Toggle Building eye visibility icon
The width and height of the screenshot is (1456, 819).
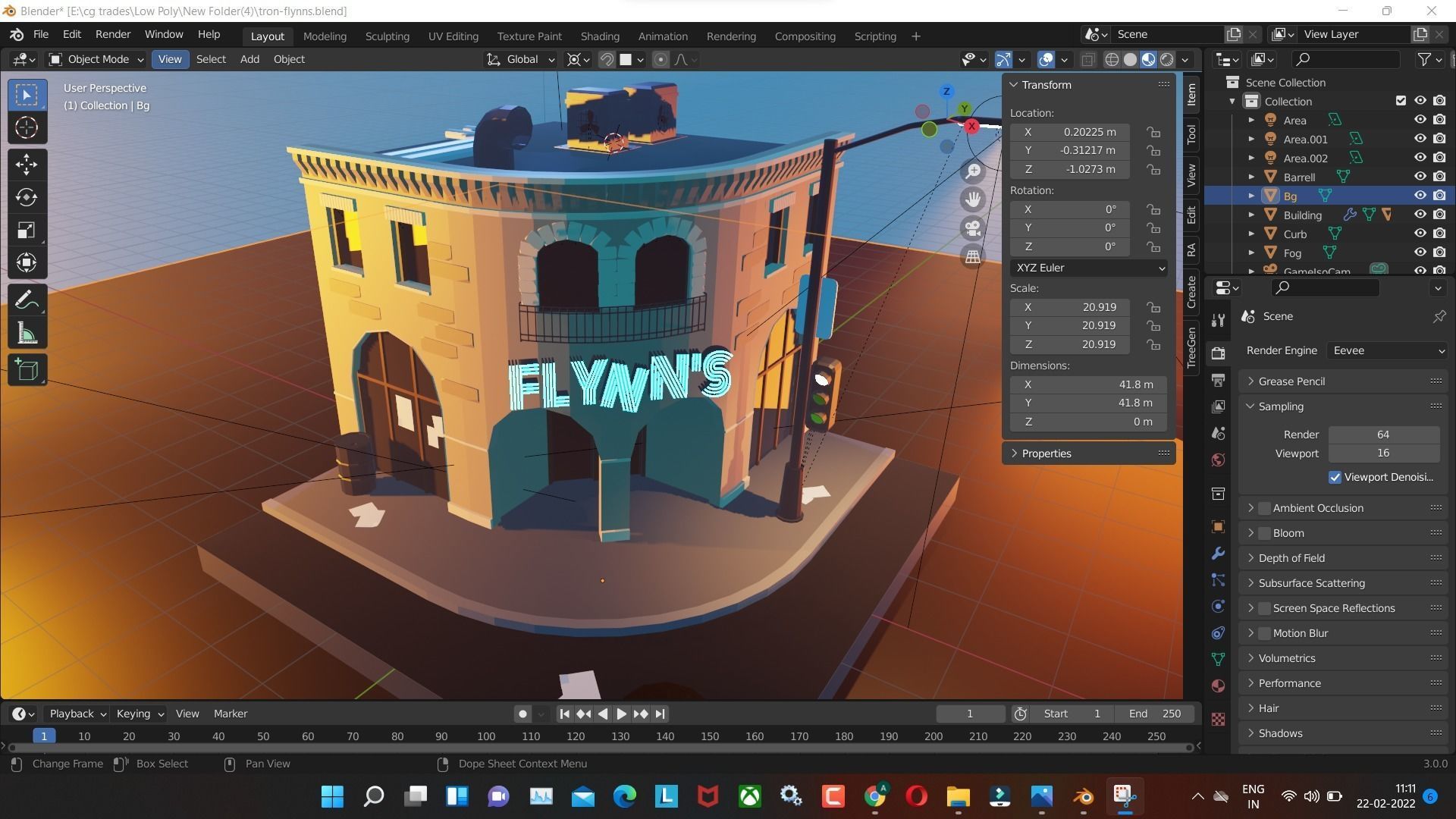coord(1420,215)
